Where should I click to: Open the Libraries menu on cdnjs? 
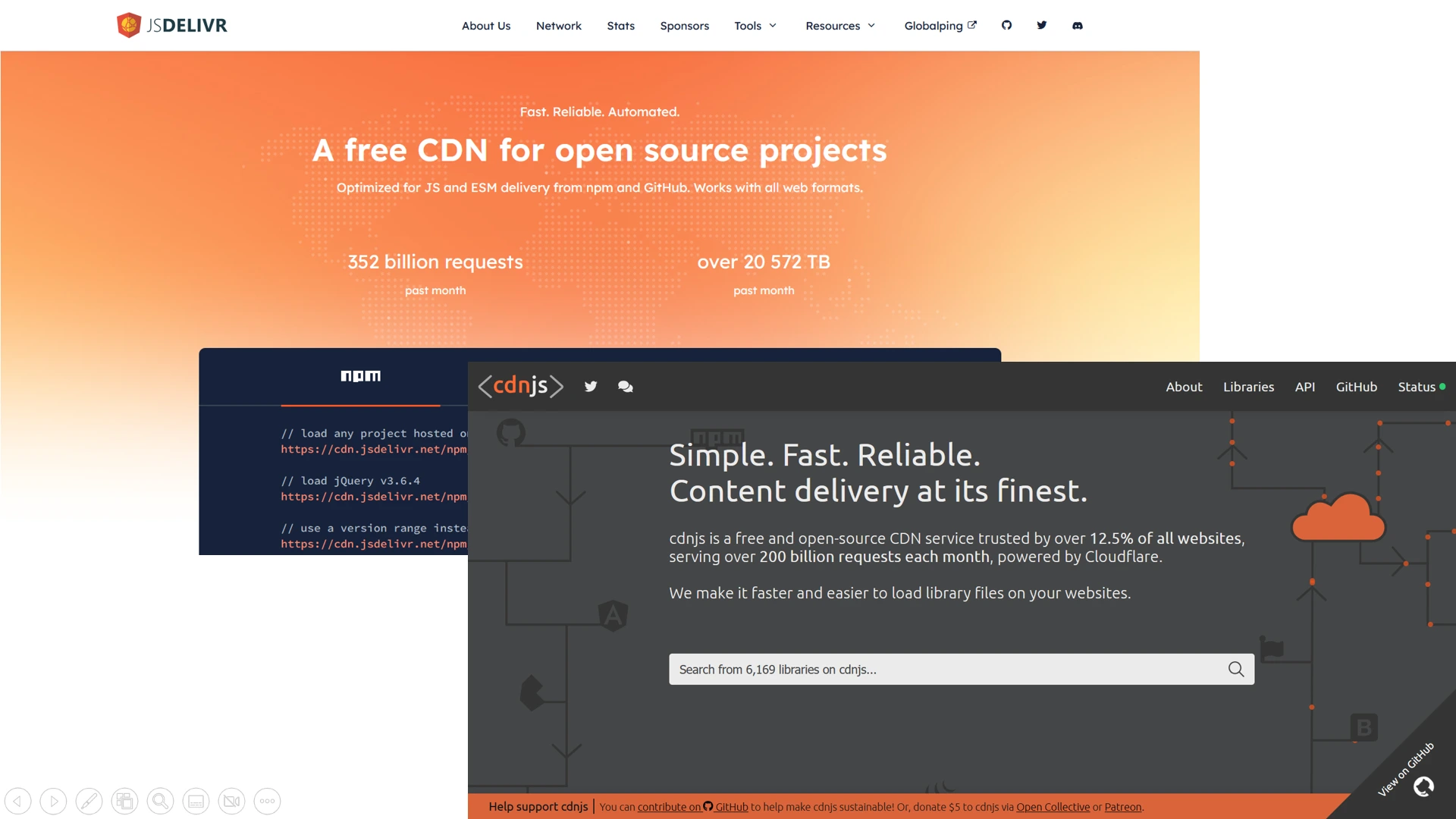pos(1248,387)
